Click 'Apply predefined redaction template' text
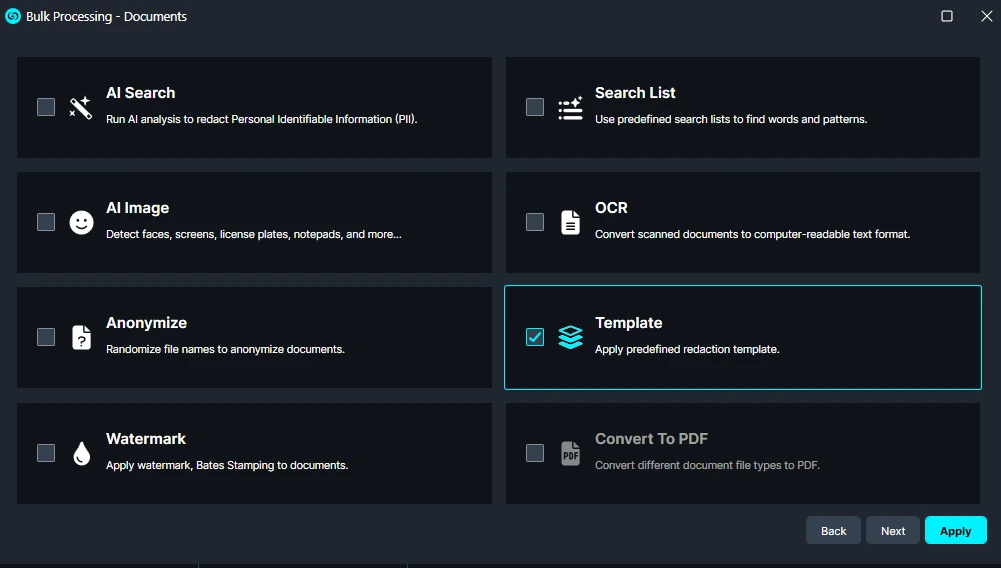1001x568 pixels. [687, 349]
